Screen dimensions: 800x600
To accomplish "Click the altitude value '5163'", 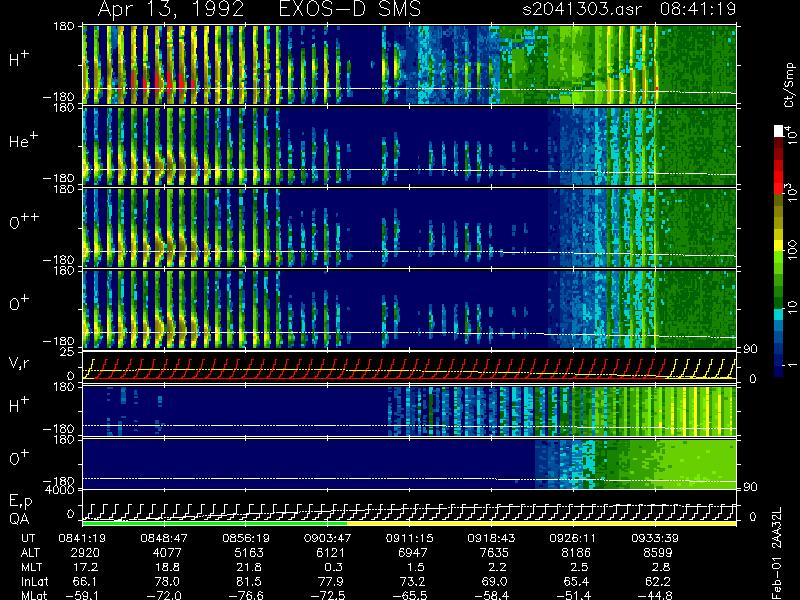I will (x=249, y=553).
